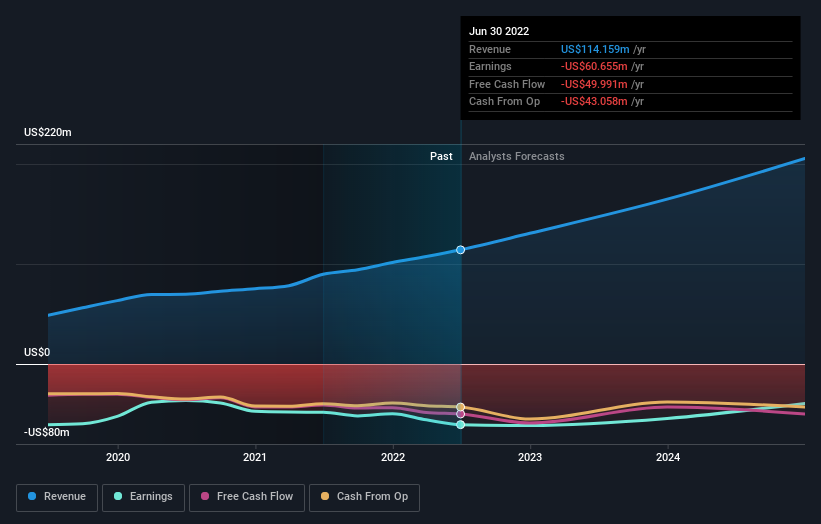Viewport: 821px width, 524px height.
Task: Toggle the Earnings series legend button
Action: coord(143,497)
